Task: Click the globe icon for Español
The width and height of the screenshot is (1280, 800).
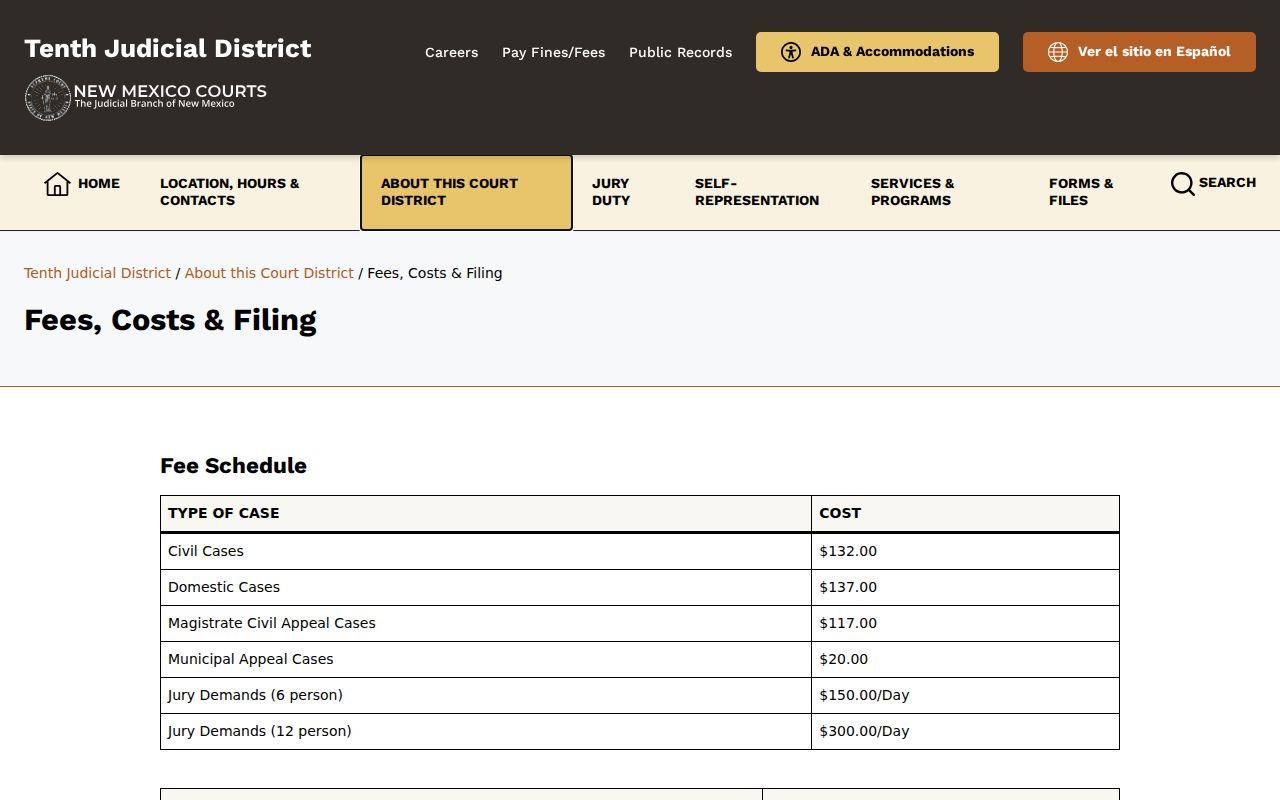Action: pos(1058,52)
